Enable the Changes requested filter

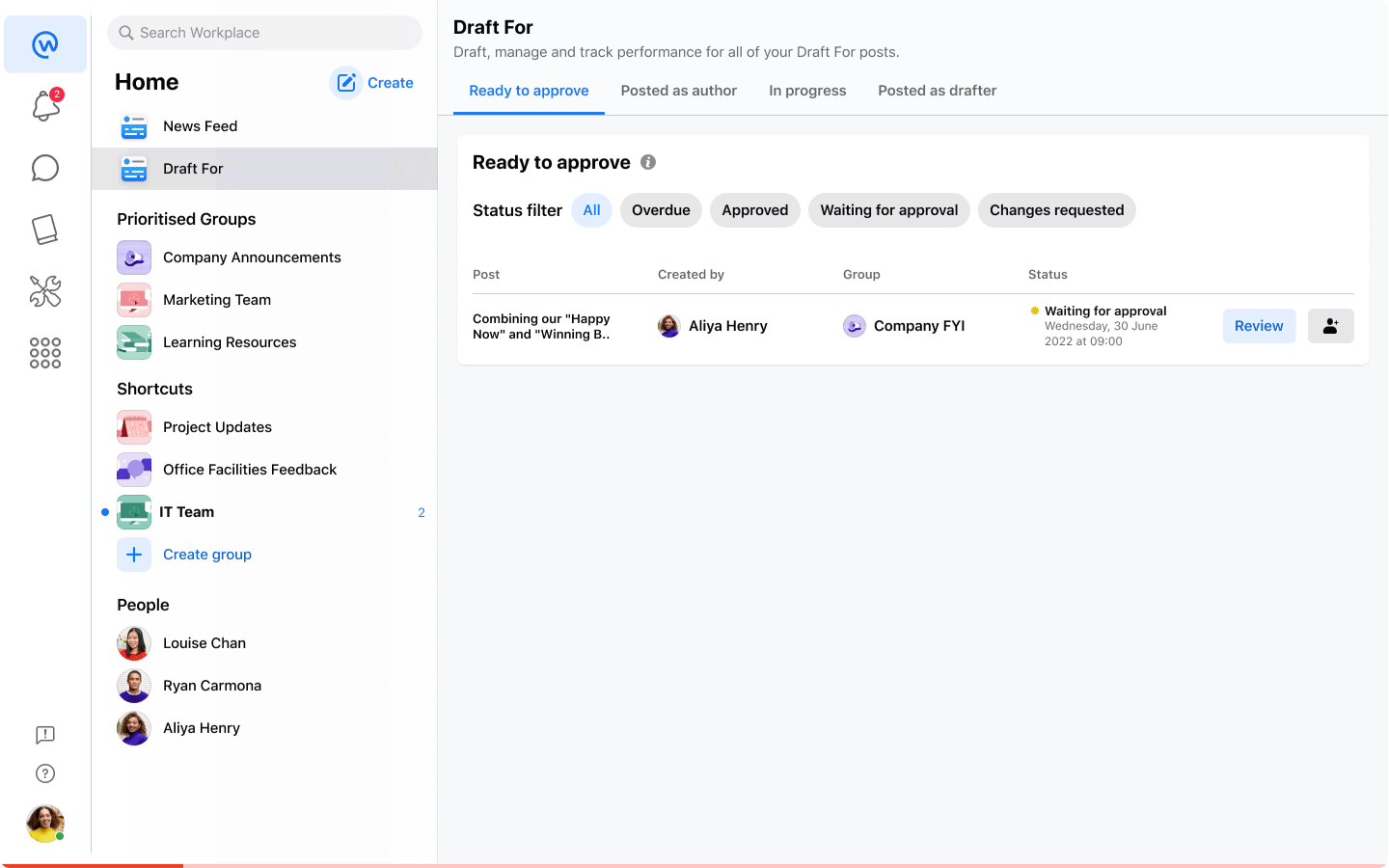(x=1056, y=209)
